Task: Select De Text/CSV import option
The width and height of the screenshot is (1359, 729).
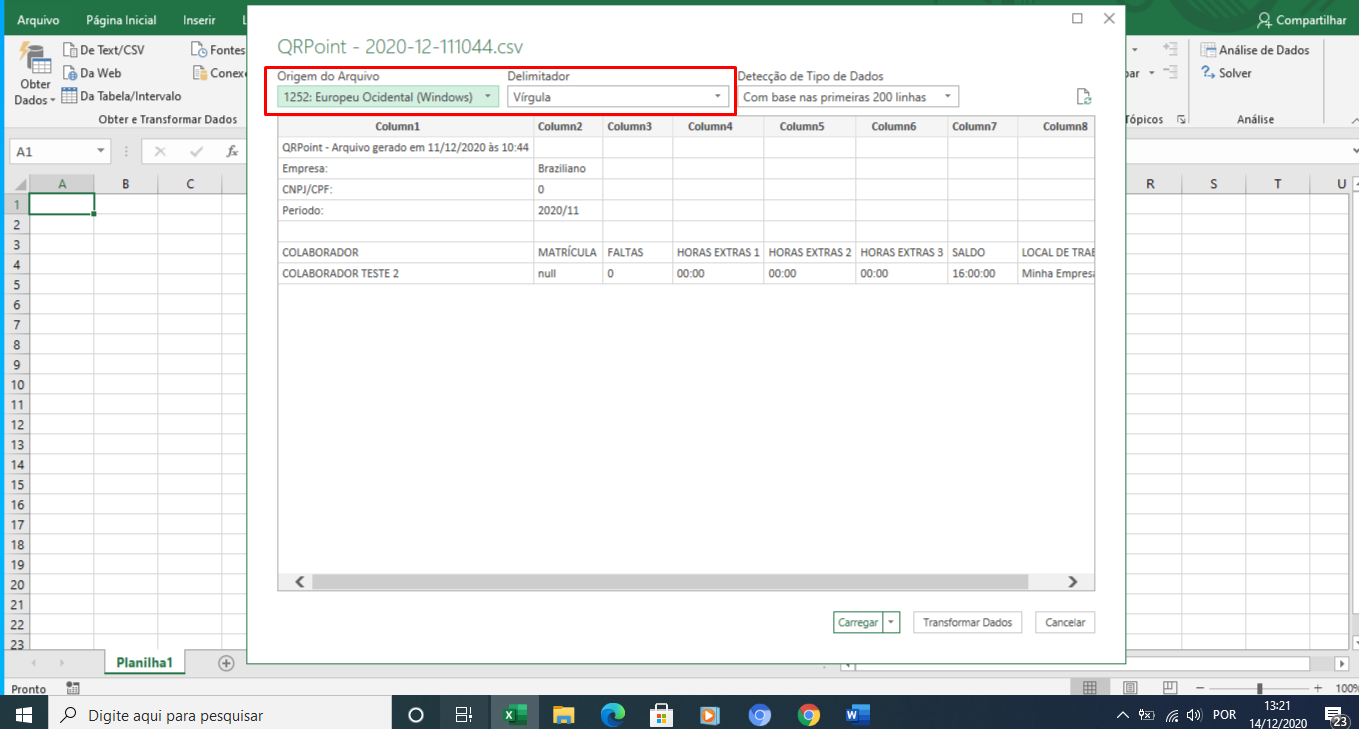Action: click(104, 50)
